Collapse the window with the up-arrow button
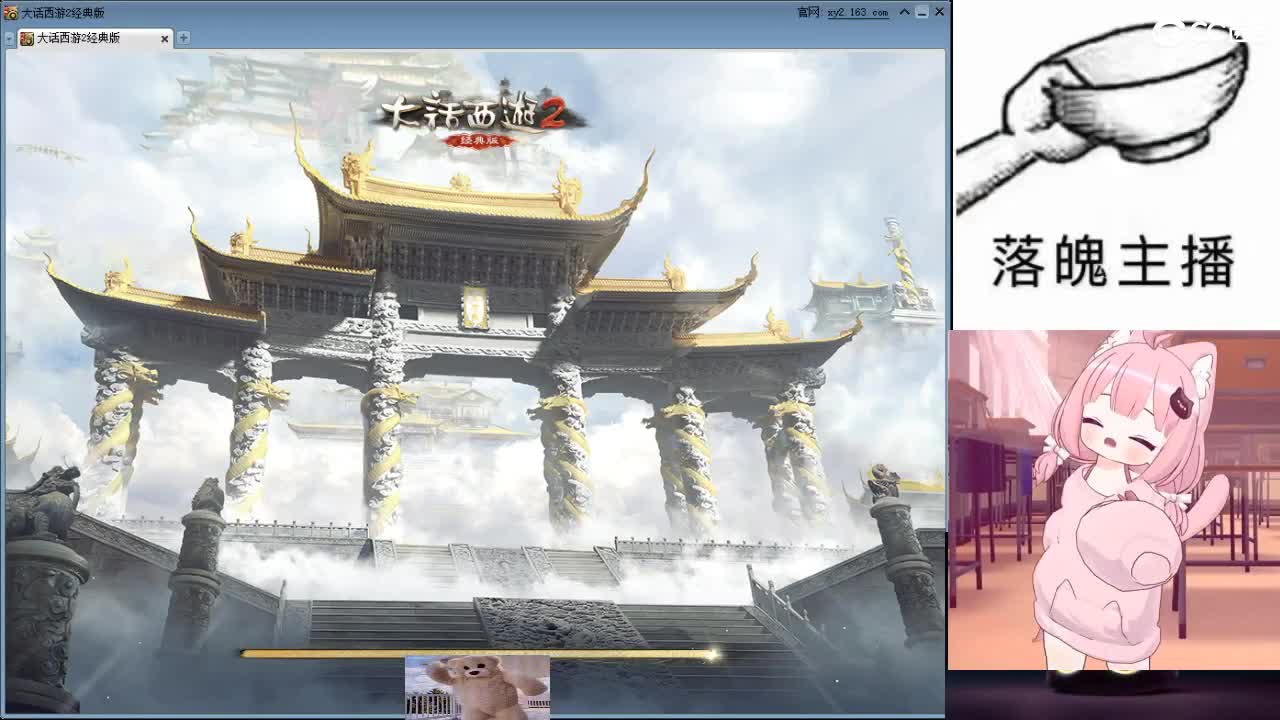The height and width of the screenshot is (720, 1280). coord(904,12)
